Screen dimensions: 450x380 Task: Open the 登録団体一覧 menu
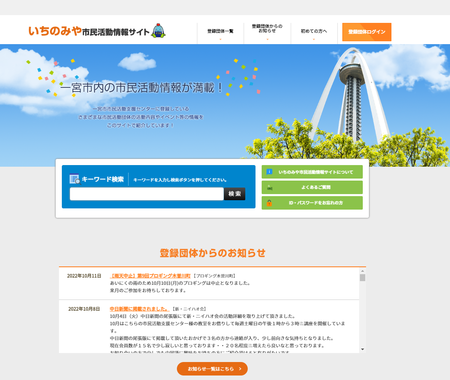tap(220, 32)
